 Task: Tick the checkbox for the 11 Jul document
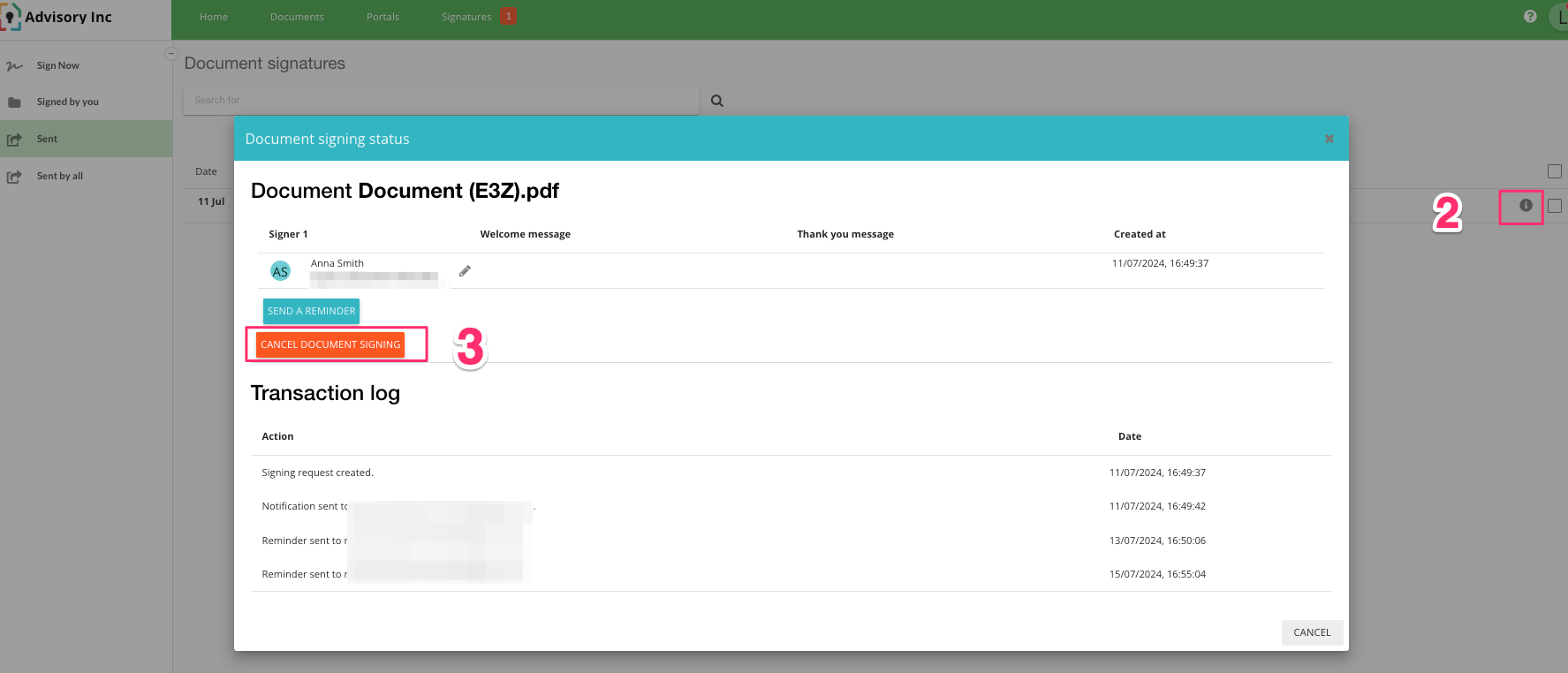[x=1555, y=206]
